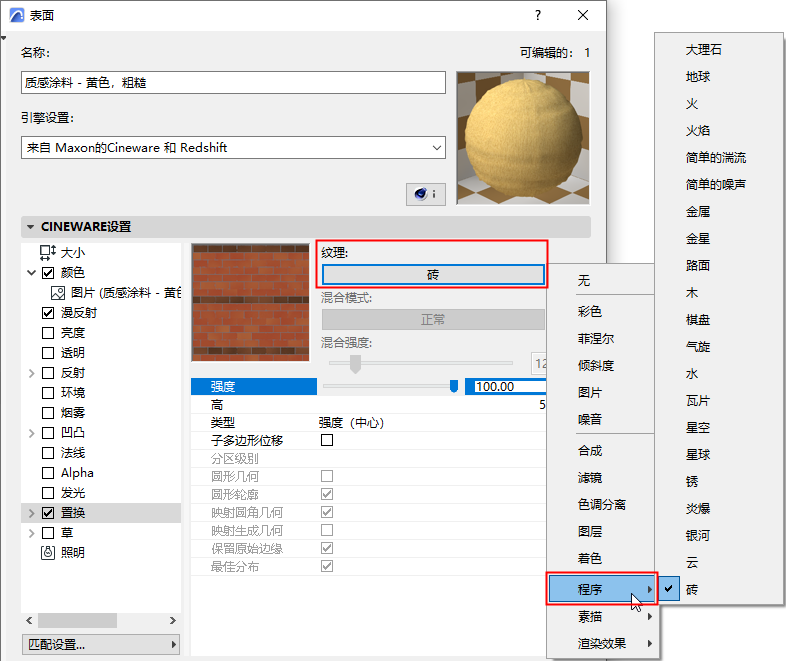This screenshot has width=786, height=661.
Task: Enable the 凹凸 bump checkbox
Action: coord(48,432)
